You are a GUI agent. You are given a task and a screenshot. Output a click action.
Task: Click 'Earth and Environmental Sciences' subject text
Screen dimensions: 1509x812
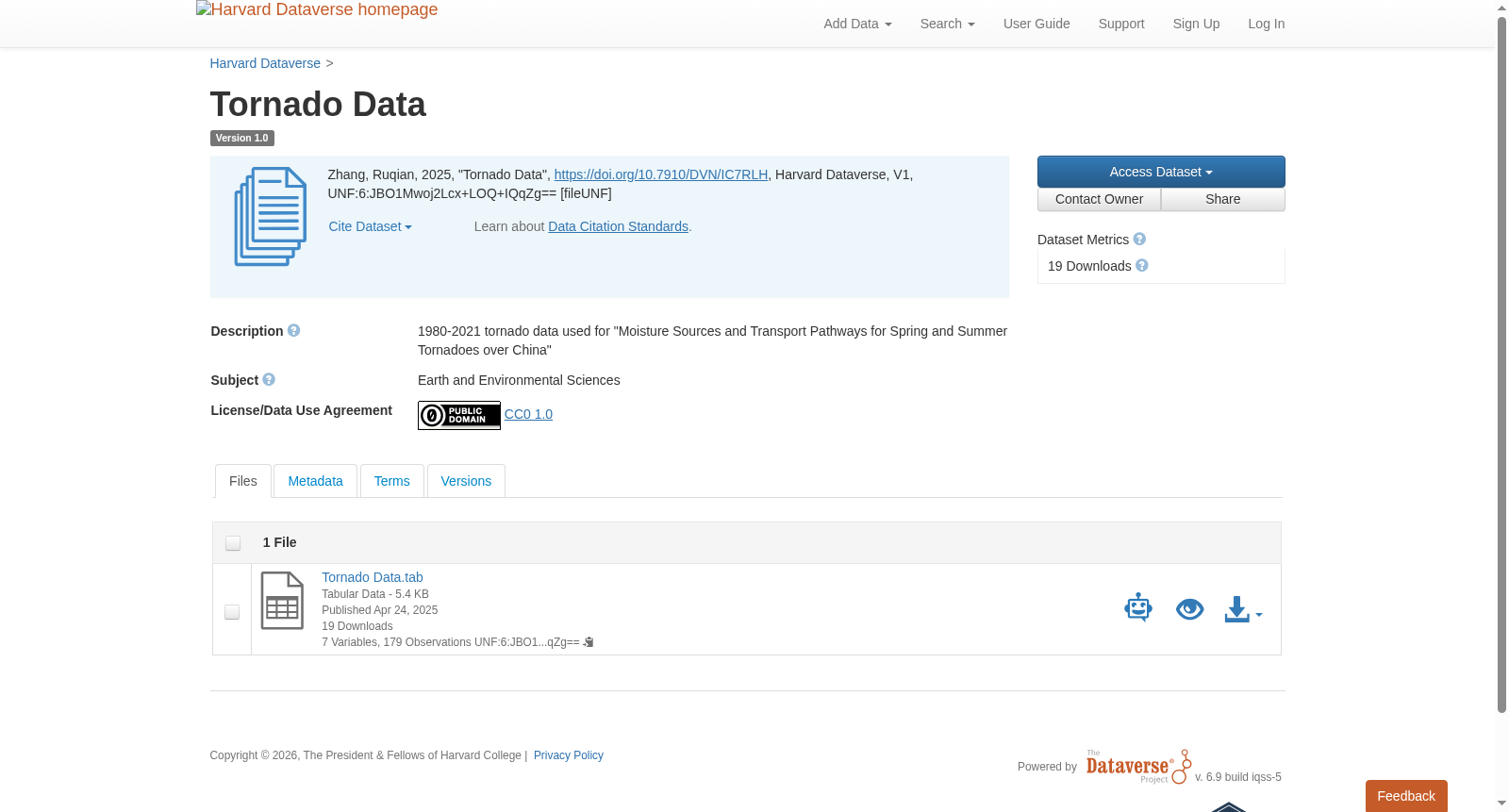point(519,380)
